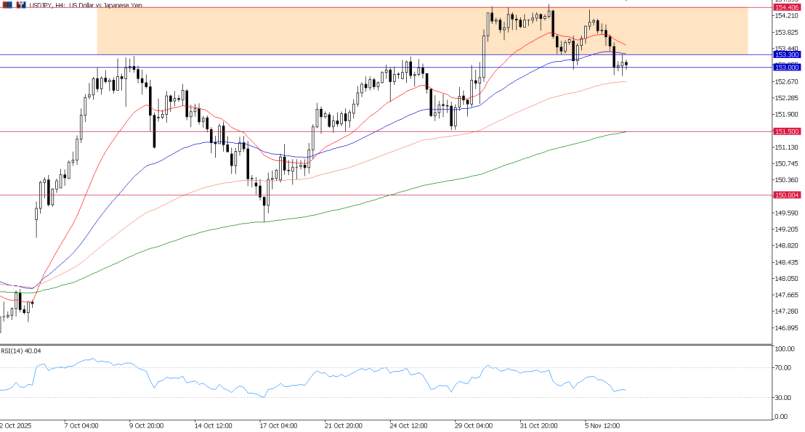Click the blue 153.000 price tag
805x432 pixels.
pyautogui.click(x=787, y=67)
